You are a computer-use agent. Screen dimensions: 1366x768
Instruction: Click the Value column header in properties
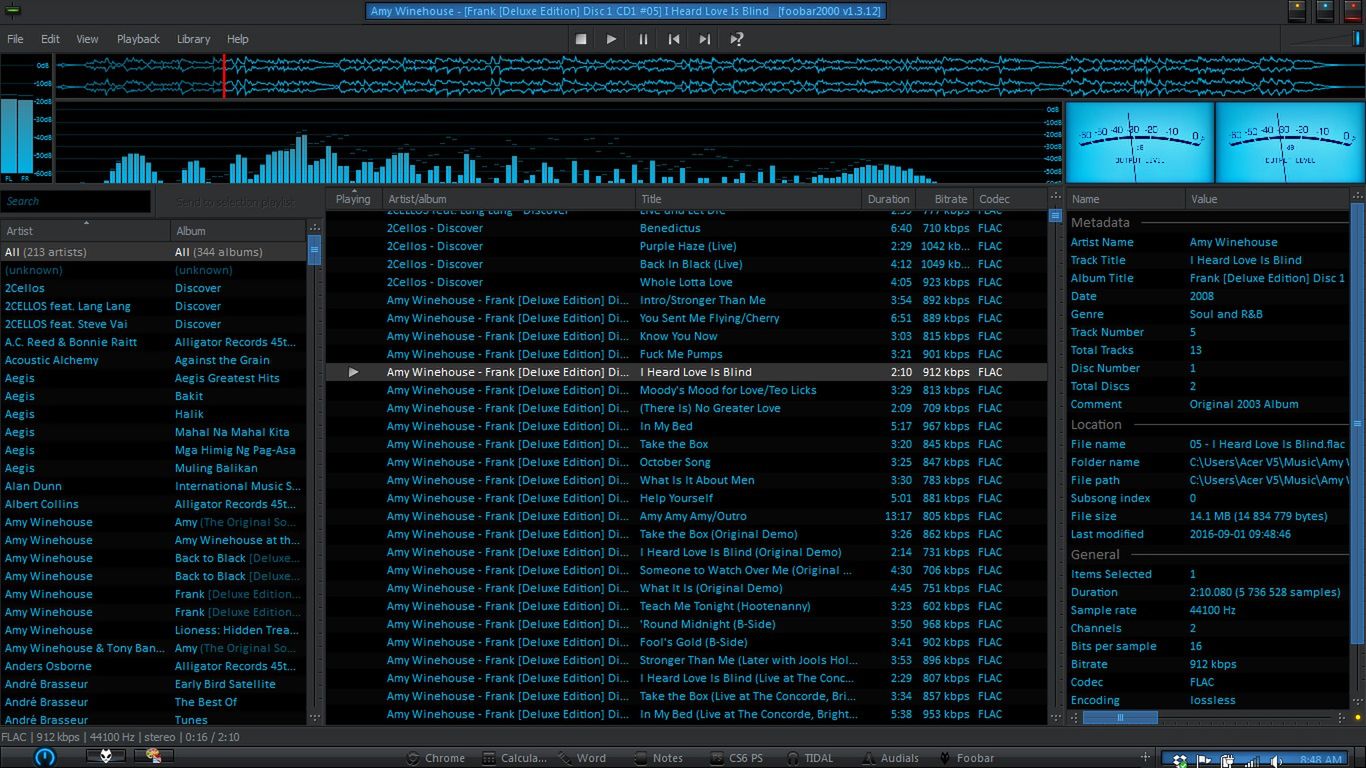pyautogui.click(x=1267, y=199)
